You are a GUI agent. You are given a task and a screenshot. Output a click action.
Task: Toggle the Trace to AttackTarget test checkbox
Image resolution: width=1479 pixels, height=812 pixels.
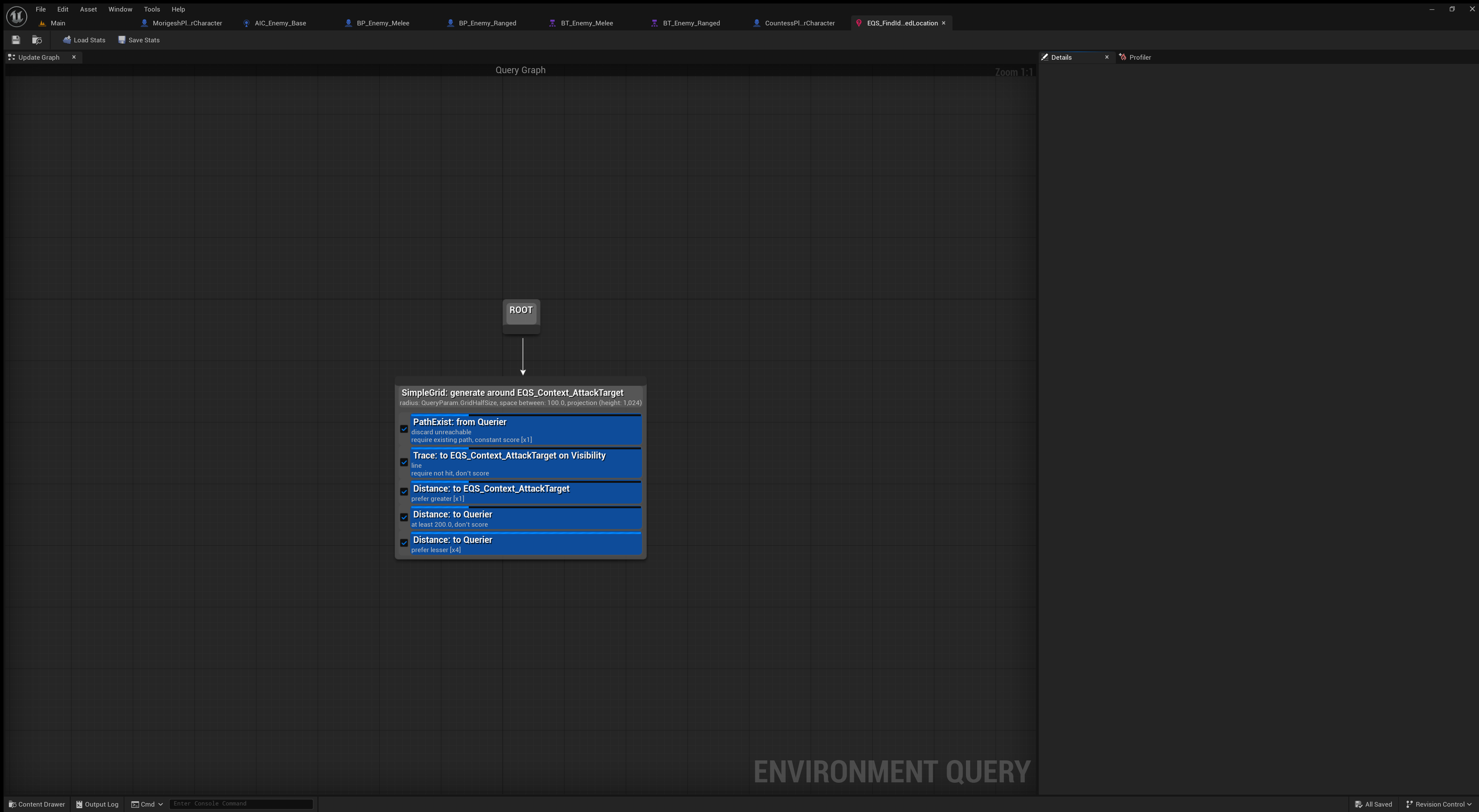pyautogui.click(x=404, y=462)
